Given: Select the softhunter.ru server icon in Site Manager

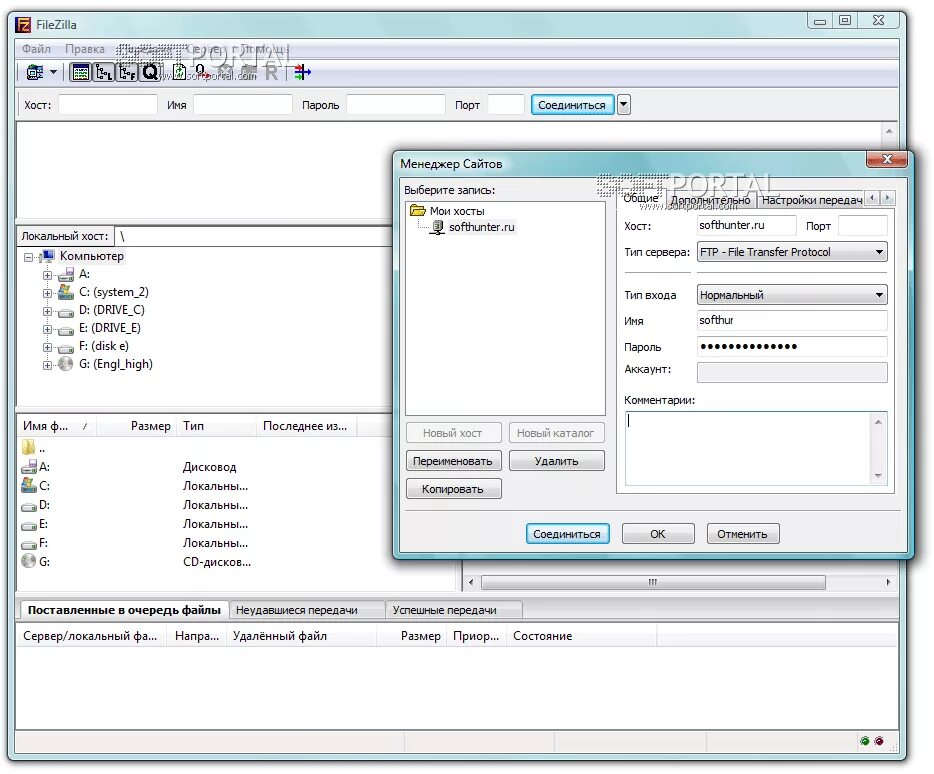Looking at the screenshot, I should 438,227.
